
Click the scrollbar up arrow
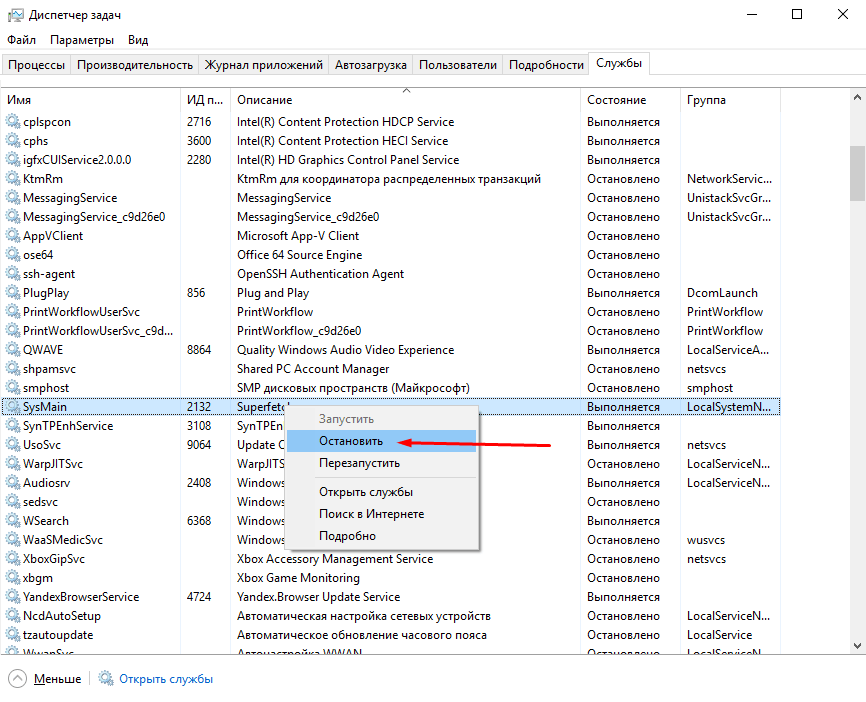point(857,98)
